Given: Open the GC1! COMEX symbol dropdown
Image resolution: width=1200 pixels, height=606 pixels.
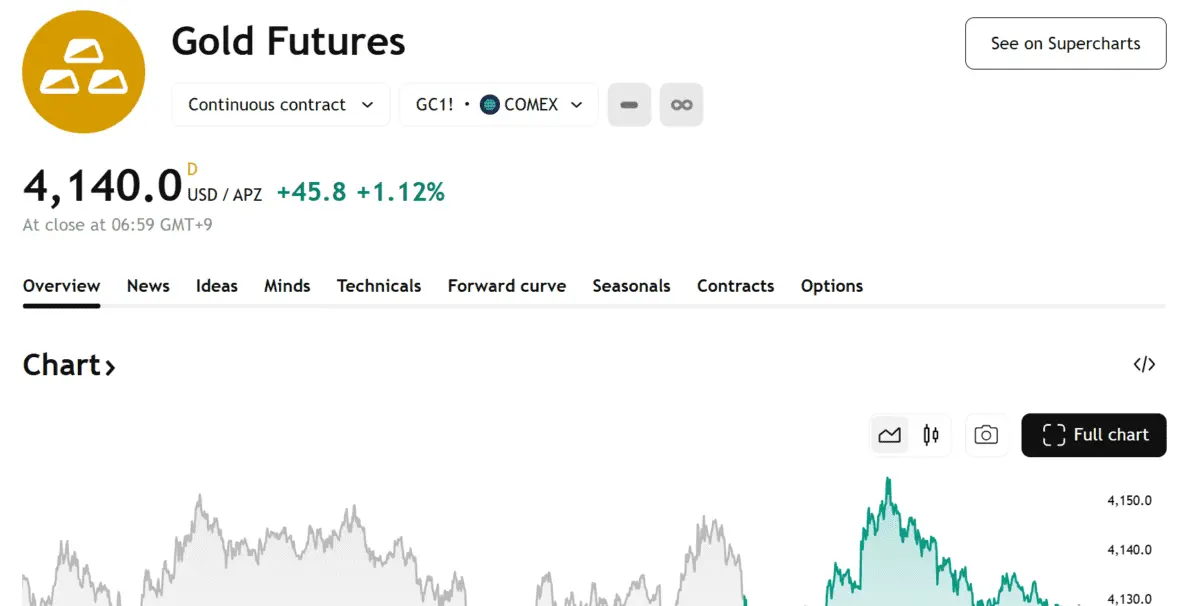Looking at the screenshot, I should [499, 105].
